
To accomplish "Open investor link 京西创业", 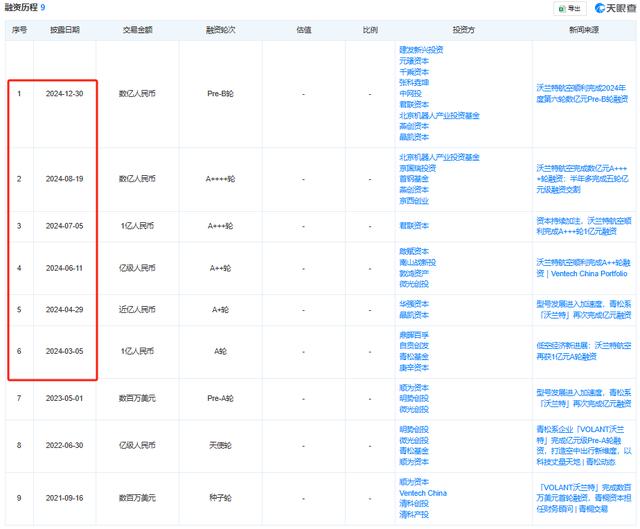I will click(x=414, y=201).
